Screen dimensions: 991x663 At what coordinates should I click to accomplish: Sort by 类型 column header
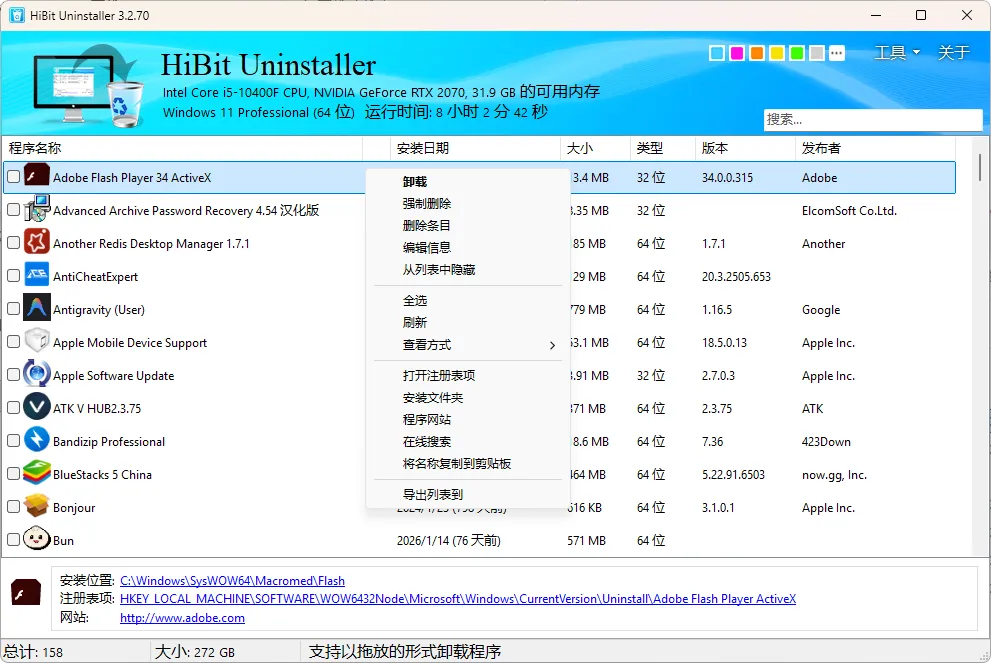pos(663,148)
